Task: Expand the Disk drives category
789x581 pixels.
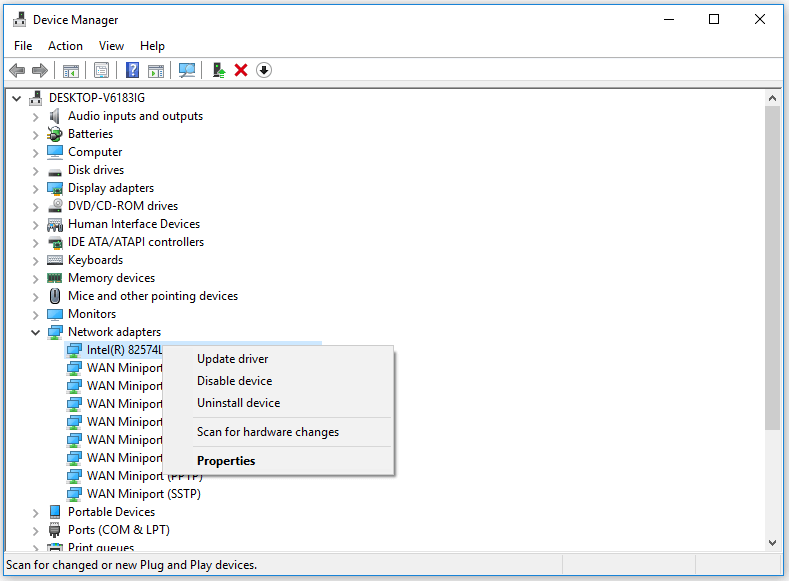Action: click(x=35, y=171)
